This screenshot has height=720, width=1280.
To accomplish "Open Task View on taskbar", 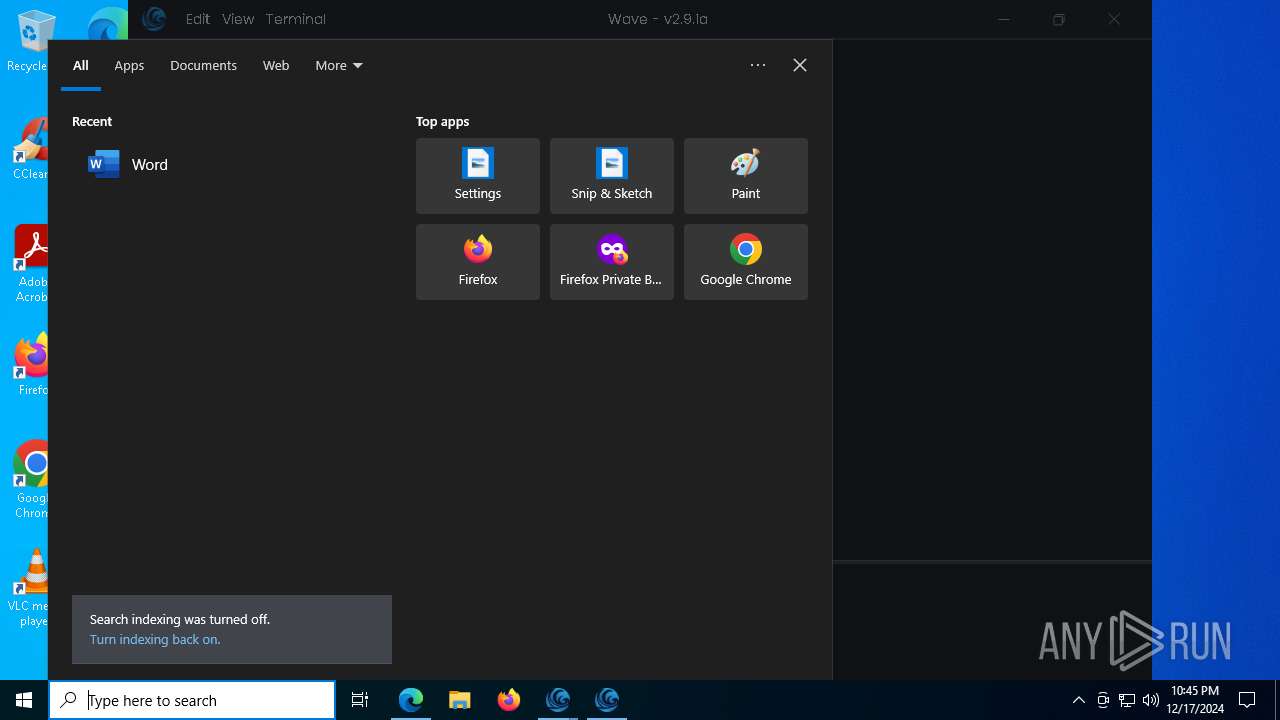I will [360, 700].
